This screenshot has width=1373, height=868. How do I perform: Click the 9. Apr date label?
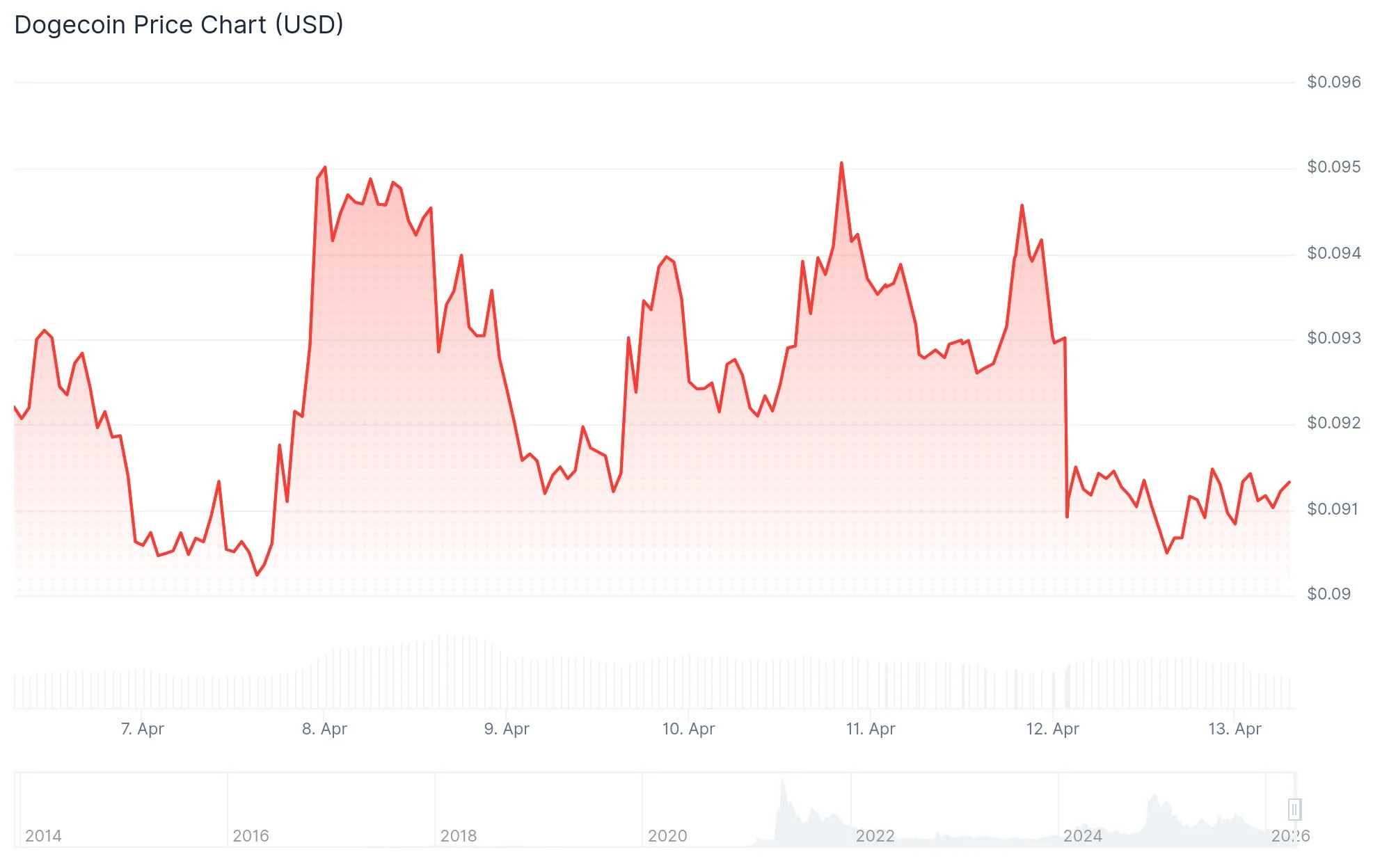[x=507, y=729]
